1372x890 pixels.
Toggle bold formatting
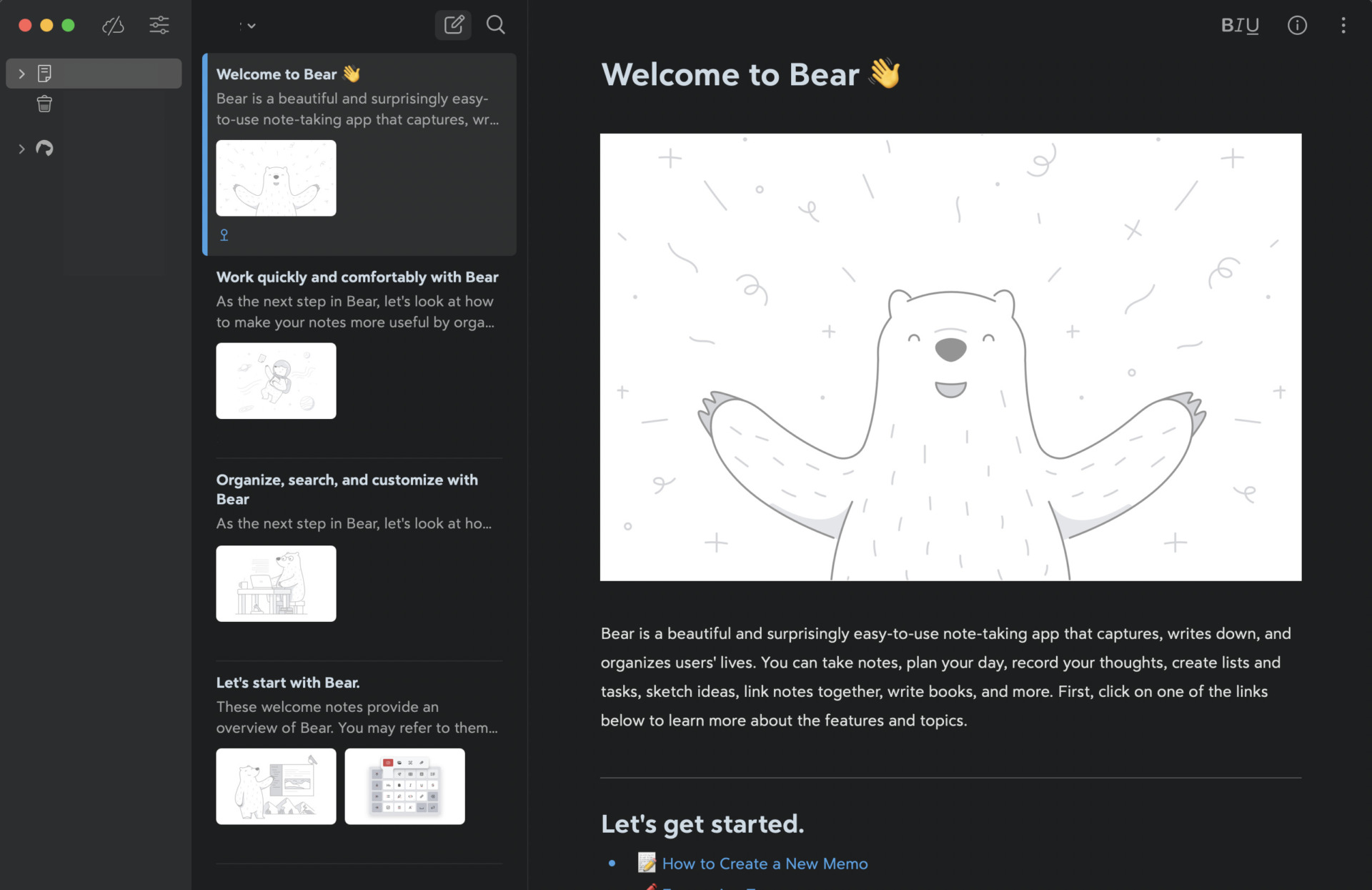1227,25
